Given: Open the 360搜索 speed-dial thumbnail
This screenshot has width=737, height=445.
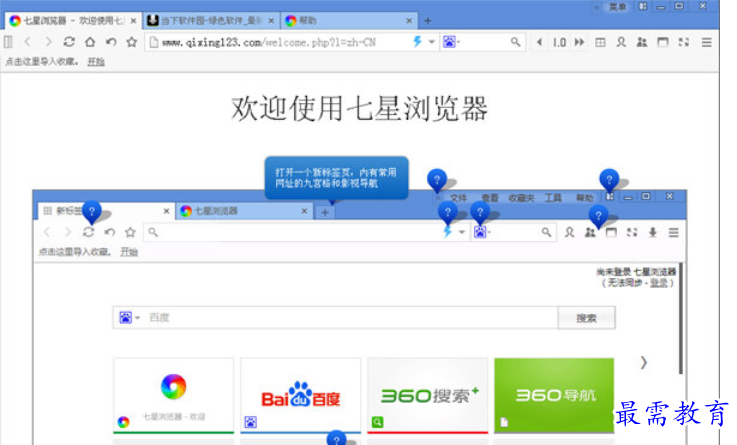Looking at the screenshot, I should pos(428,396).
